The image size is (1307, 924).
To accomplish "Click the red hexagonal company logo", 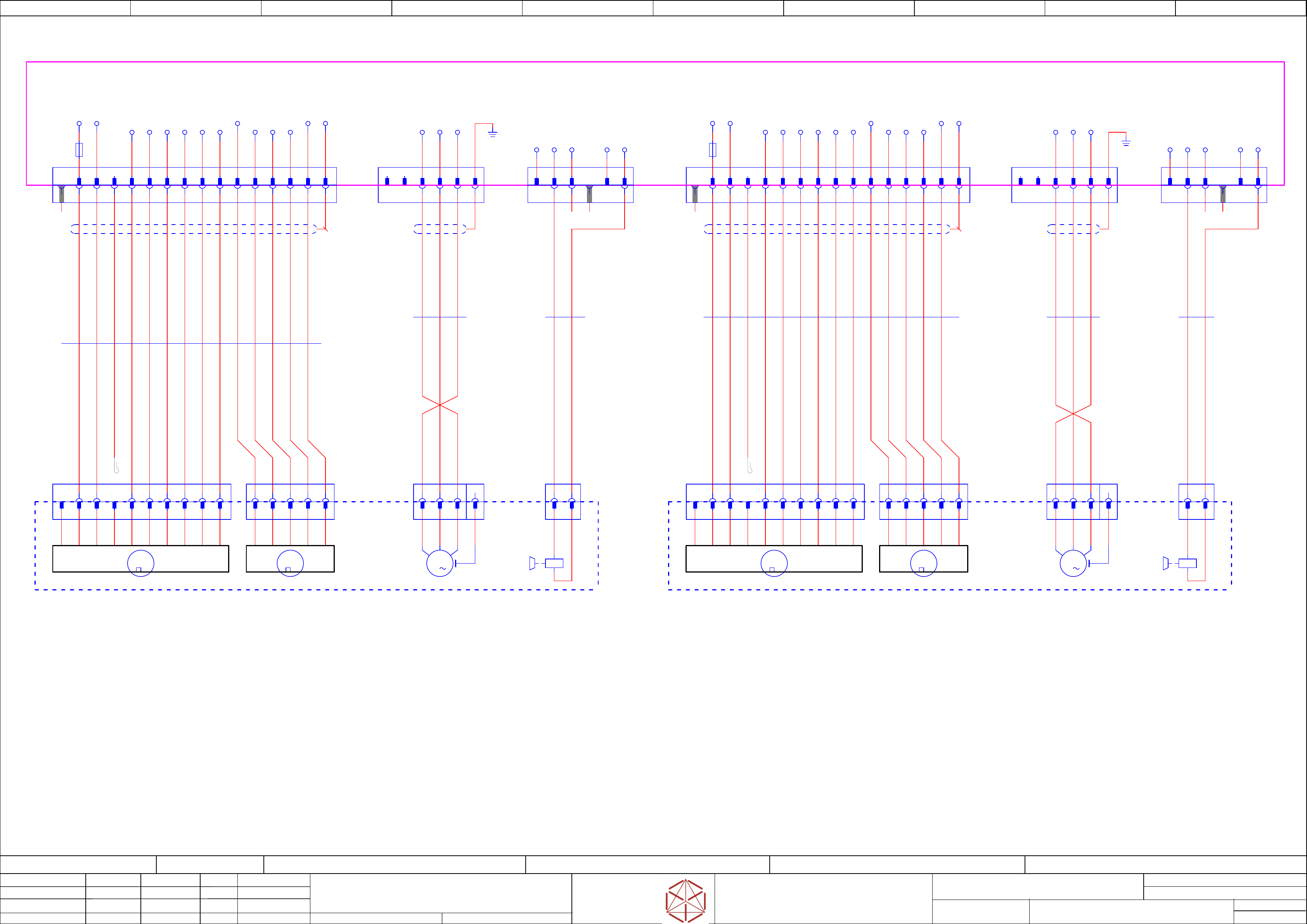I will [686, 901].
